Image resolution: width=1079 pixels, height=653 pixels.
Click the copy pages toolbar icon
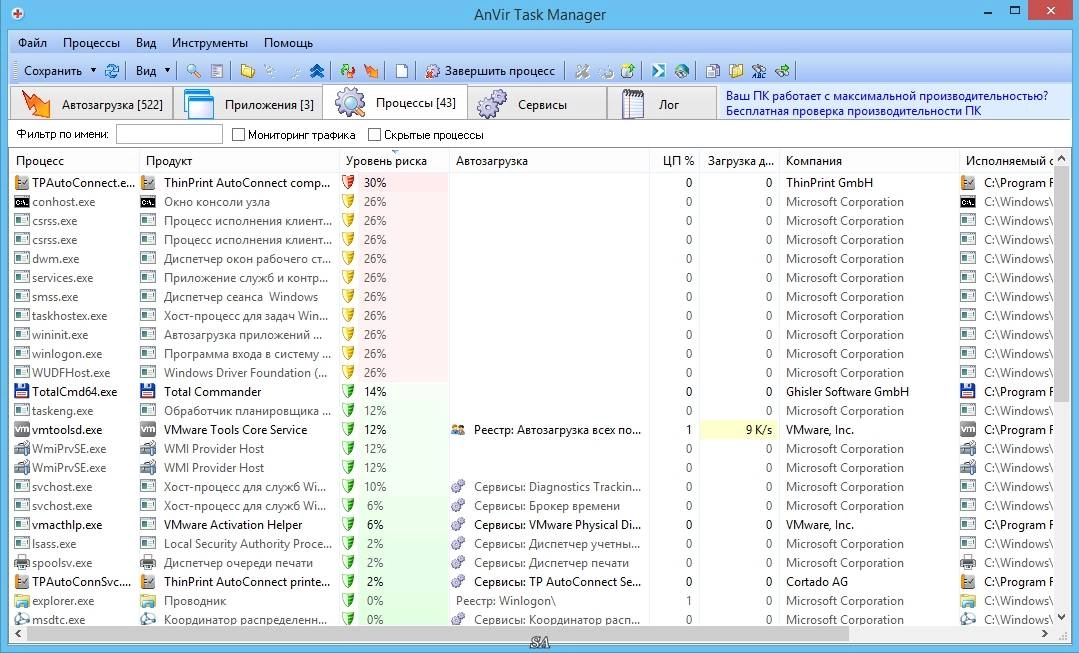coord(713,70)
